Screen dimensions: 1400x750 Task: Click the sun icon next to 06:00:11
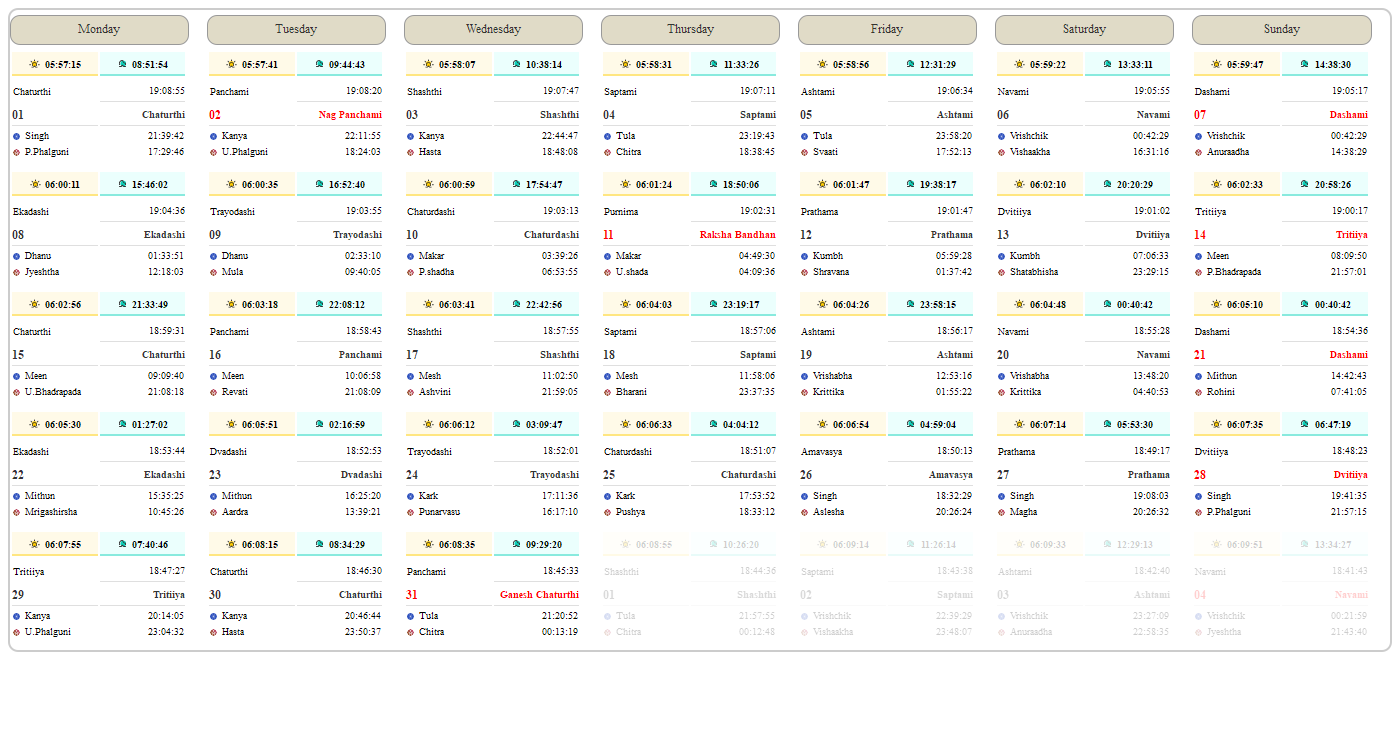coord(34,184)
